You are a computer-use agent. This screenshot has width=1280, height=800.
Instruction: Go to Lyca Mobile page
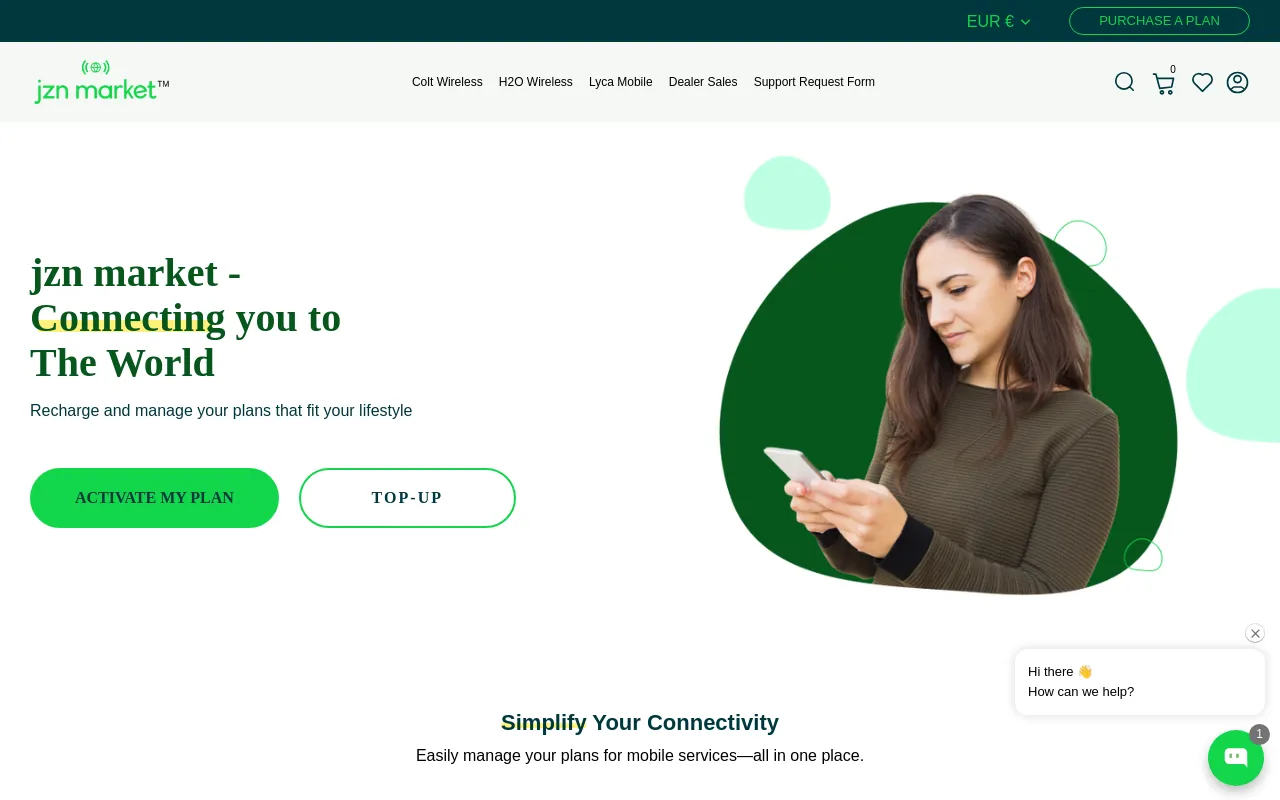pos(621,82)
